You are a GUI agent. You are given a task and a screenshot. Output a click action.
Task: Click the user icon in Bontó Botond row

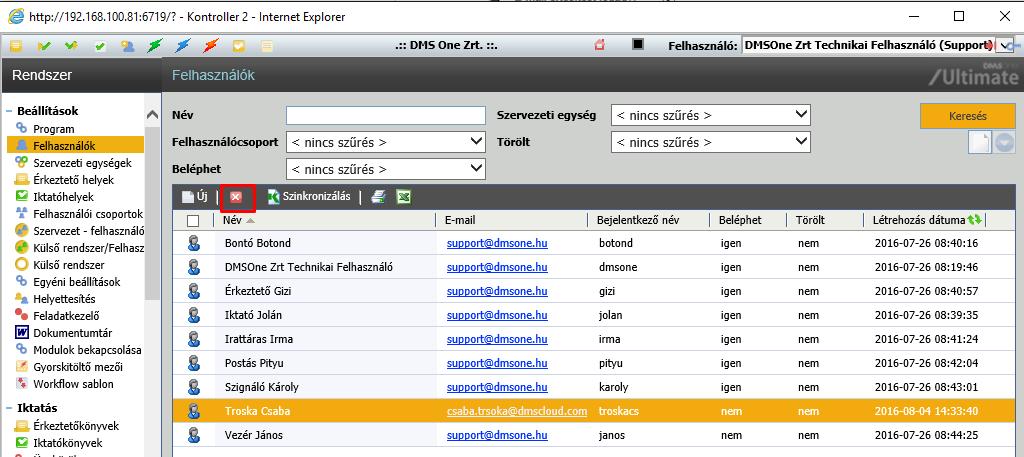coord(193,243)
